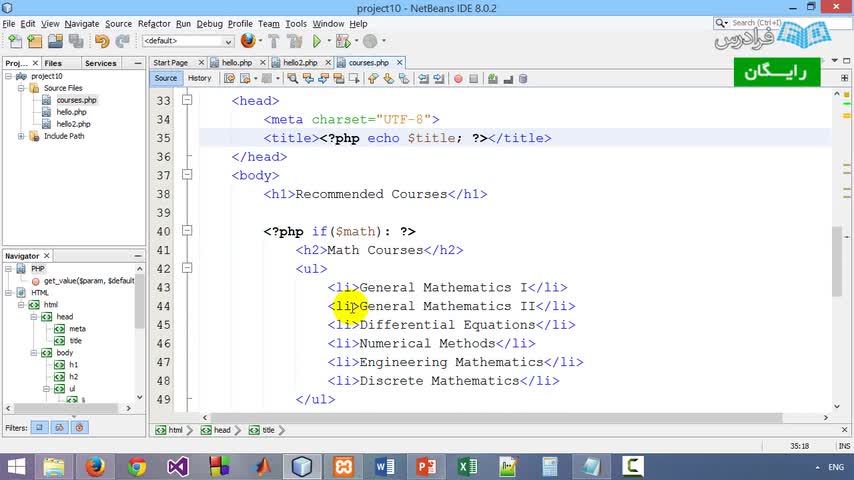The image size is (854, 480).
Task: Collapse the code fold at line 40
Action: [x=187, y=230]
